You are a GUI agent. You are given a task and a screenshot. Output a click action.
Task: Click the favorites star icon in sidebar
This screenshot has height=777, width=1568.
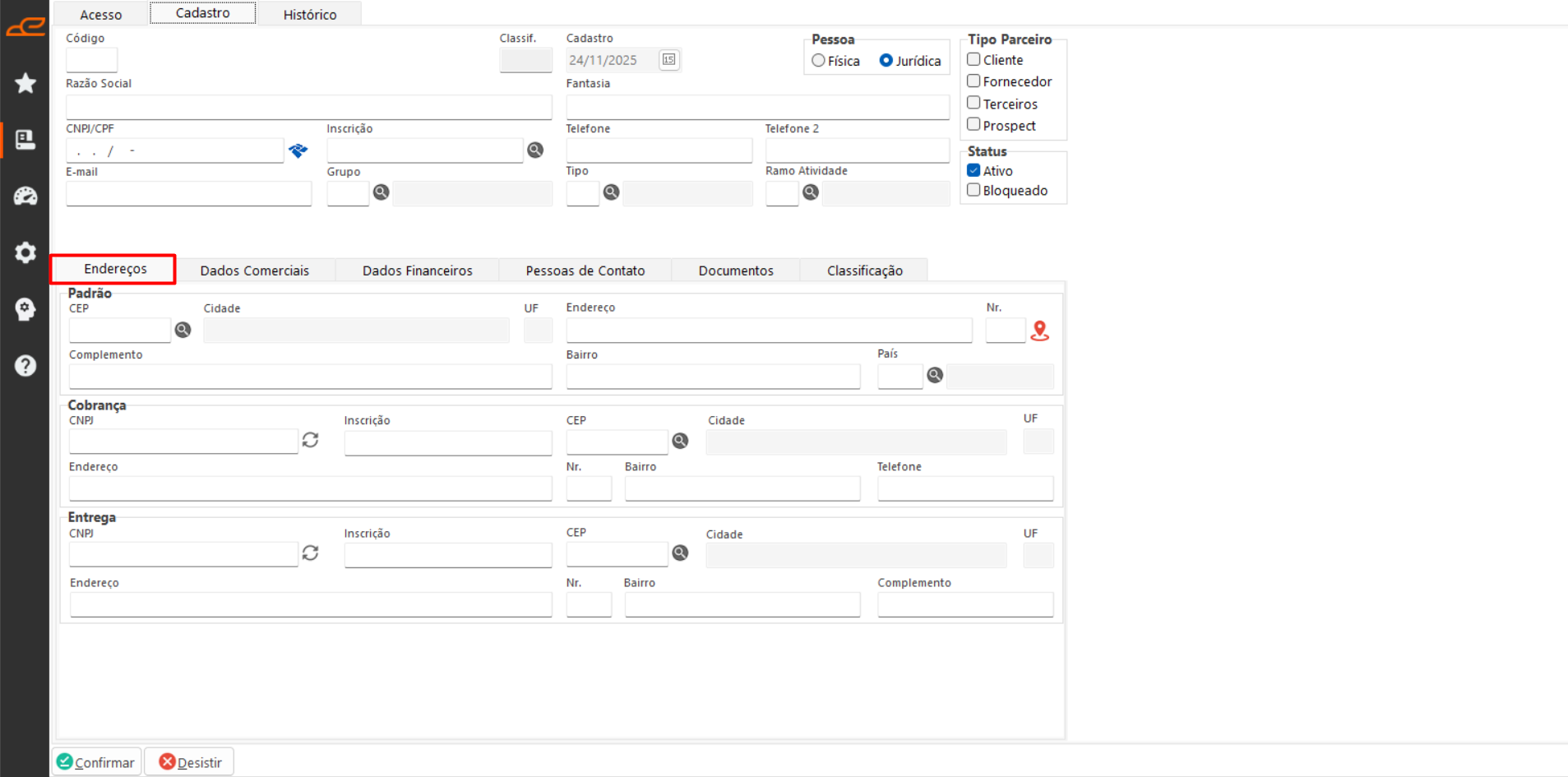[x=25, y=83]
